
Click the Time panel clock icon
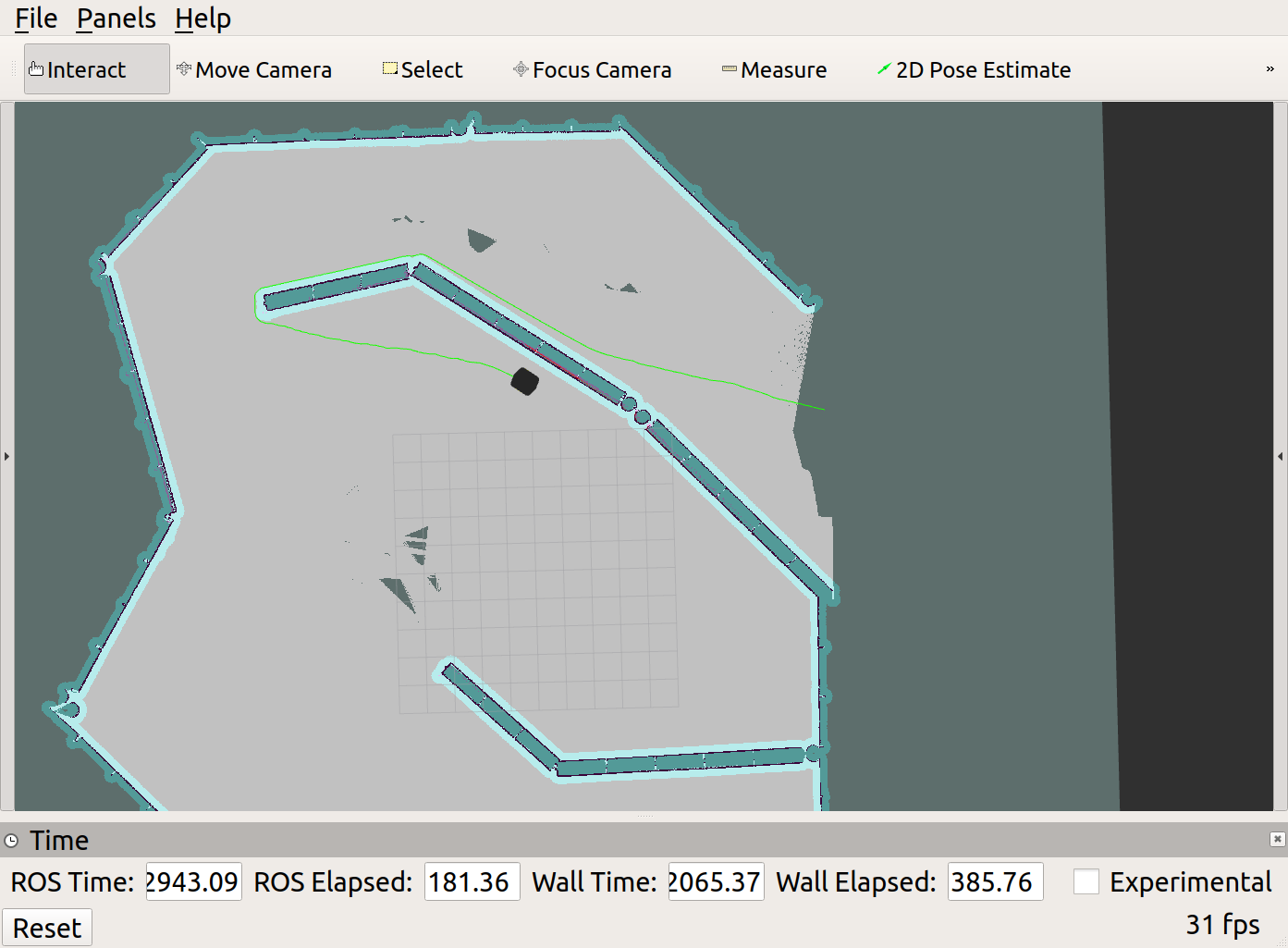(x=12, y=841)
